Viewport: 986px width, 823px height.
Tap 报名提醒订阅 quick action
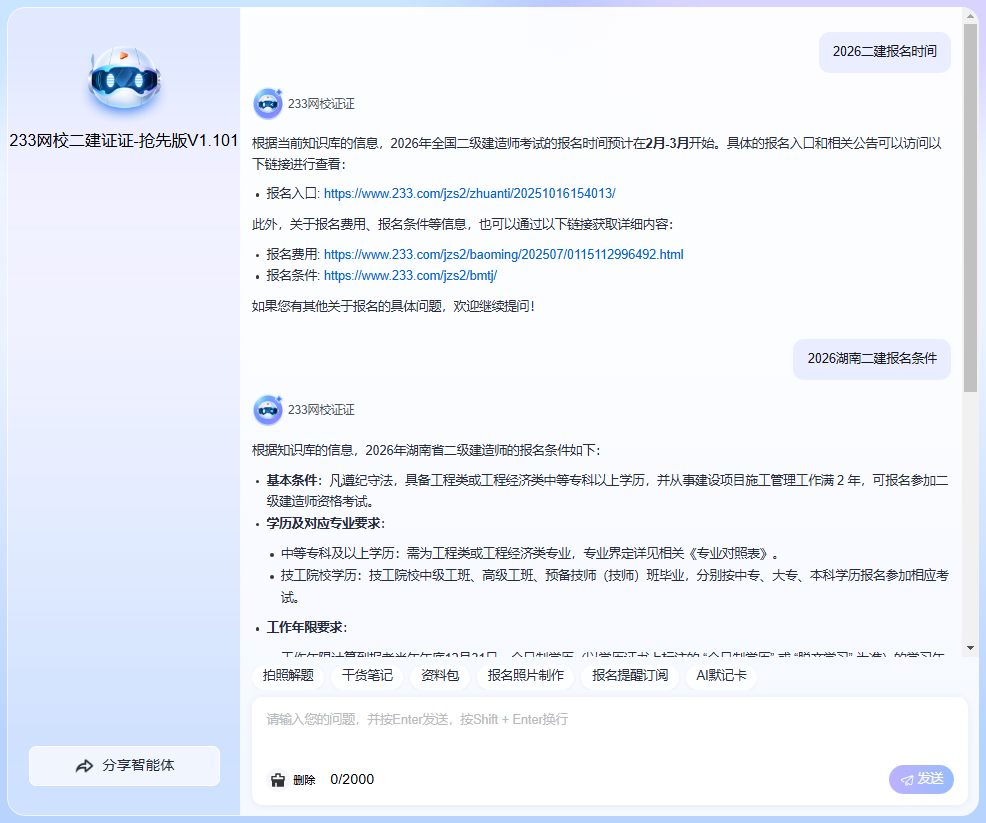630,676
